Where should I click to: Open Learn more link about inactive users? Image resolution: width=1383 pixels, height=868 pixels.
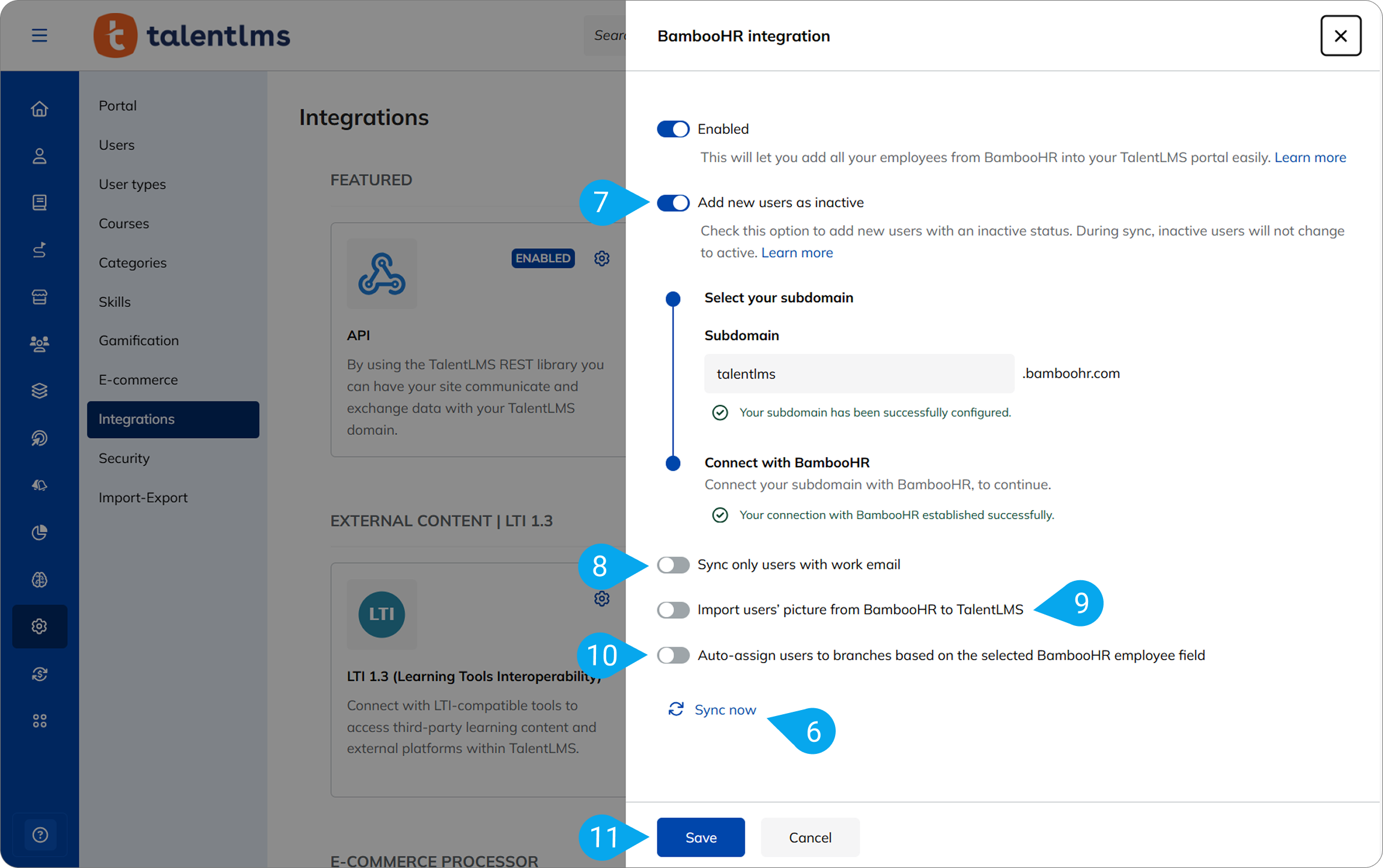click(x=797, y=253)
